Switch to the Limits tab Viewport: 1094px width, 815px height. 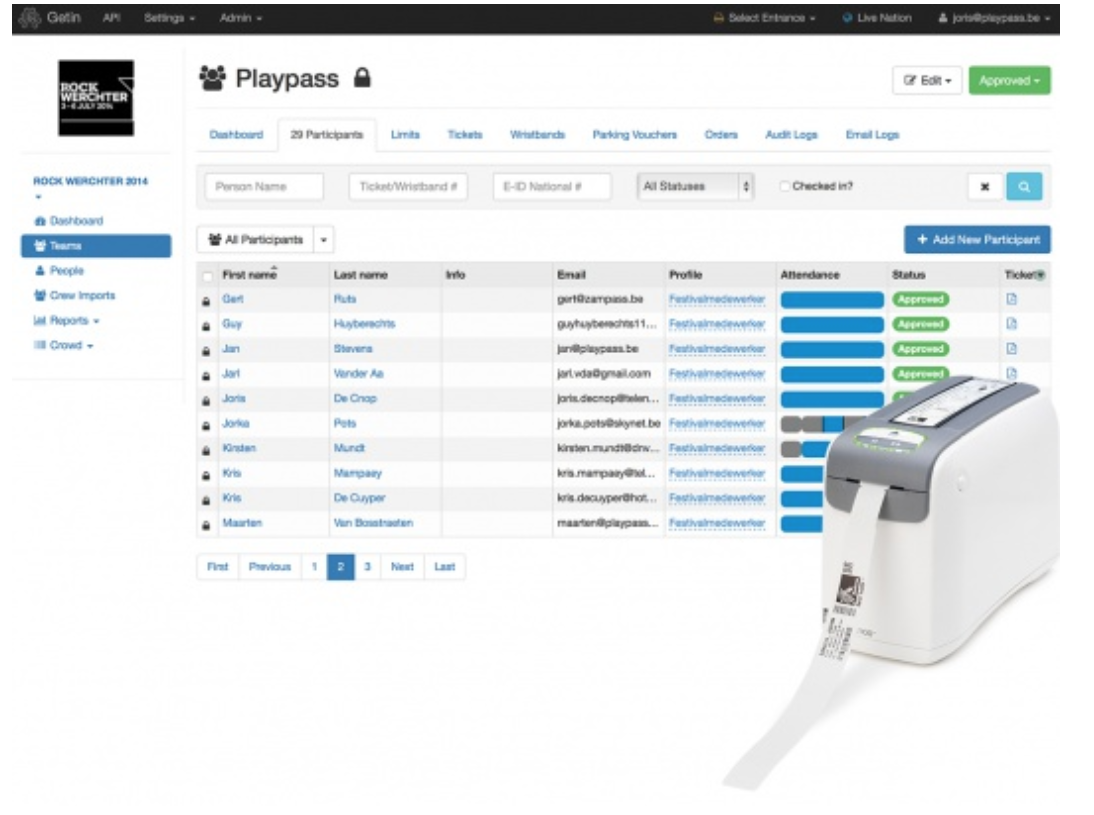[x=405, y=135]
